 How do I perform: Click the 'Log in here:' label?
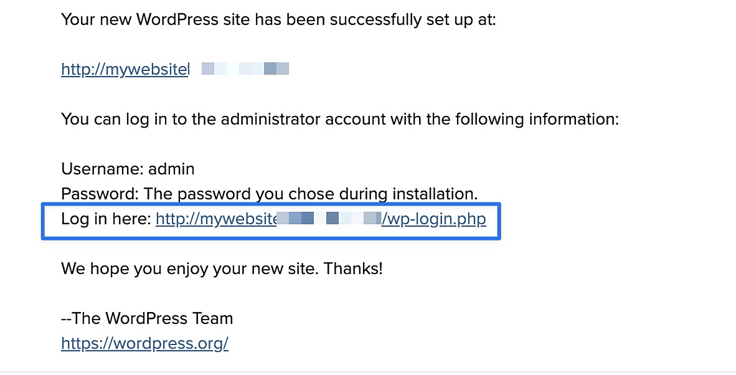coord(107,219)
